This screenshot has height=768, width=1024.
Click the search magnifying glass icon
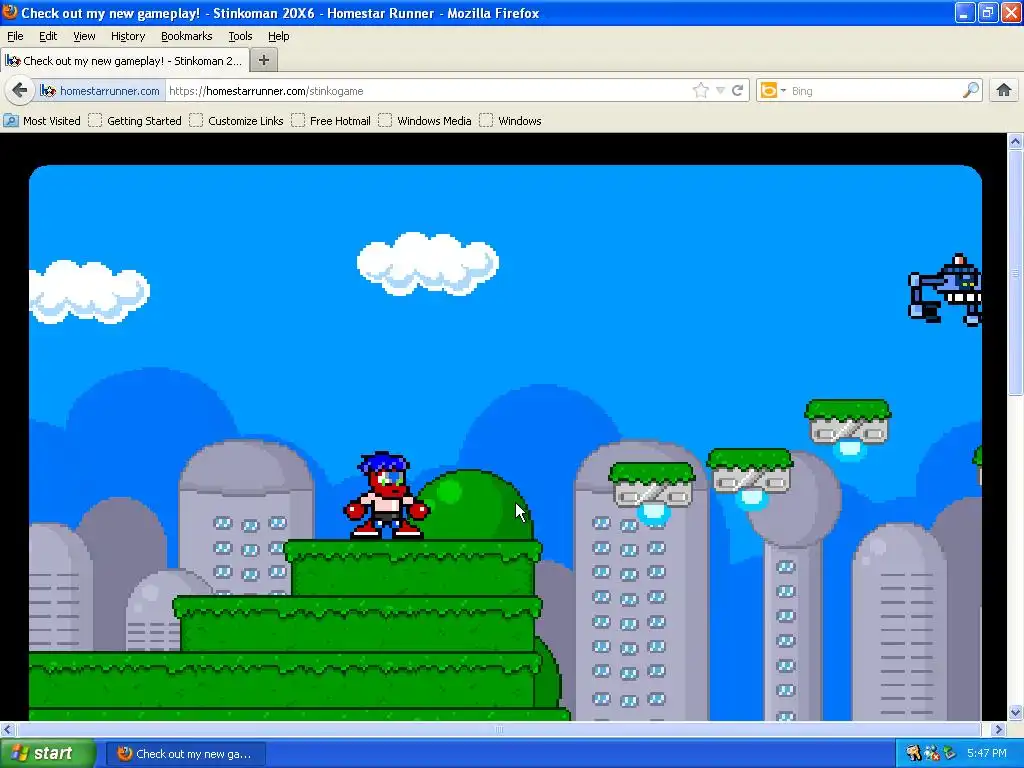coord(971,90)
